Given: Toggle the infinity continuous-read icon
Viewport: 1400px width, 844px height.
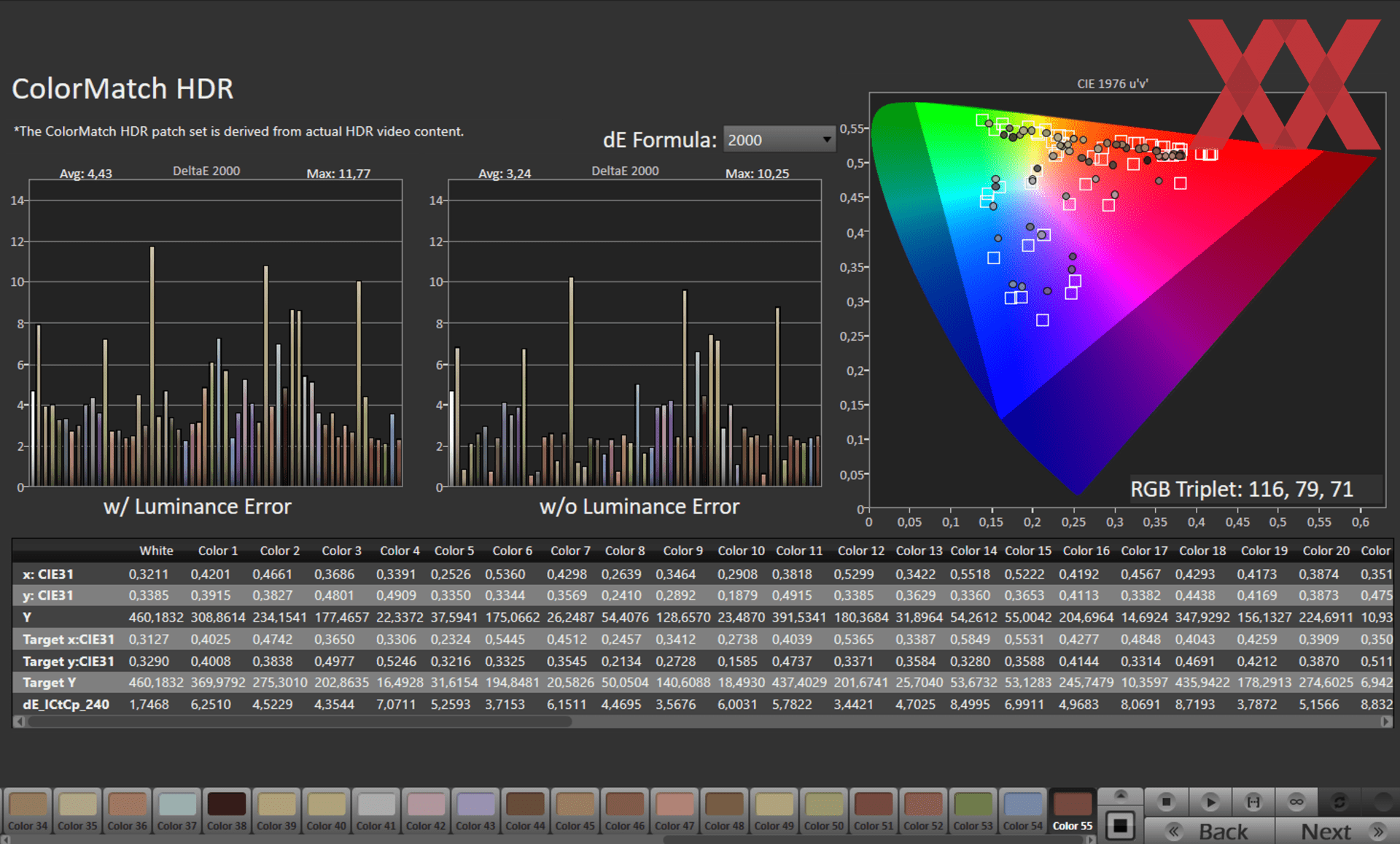Looking at the screenshot, I should (1296, 802).
